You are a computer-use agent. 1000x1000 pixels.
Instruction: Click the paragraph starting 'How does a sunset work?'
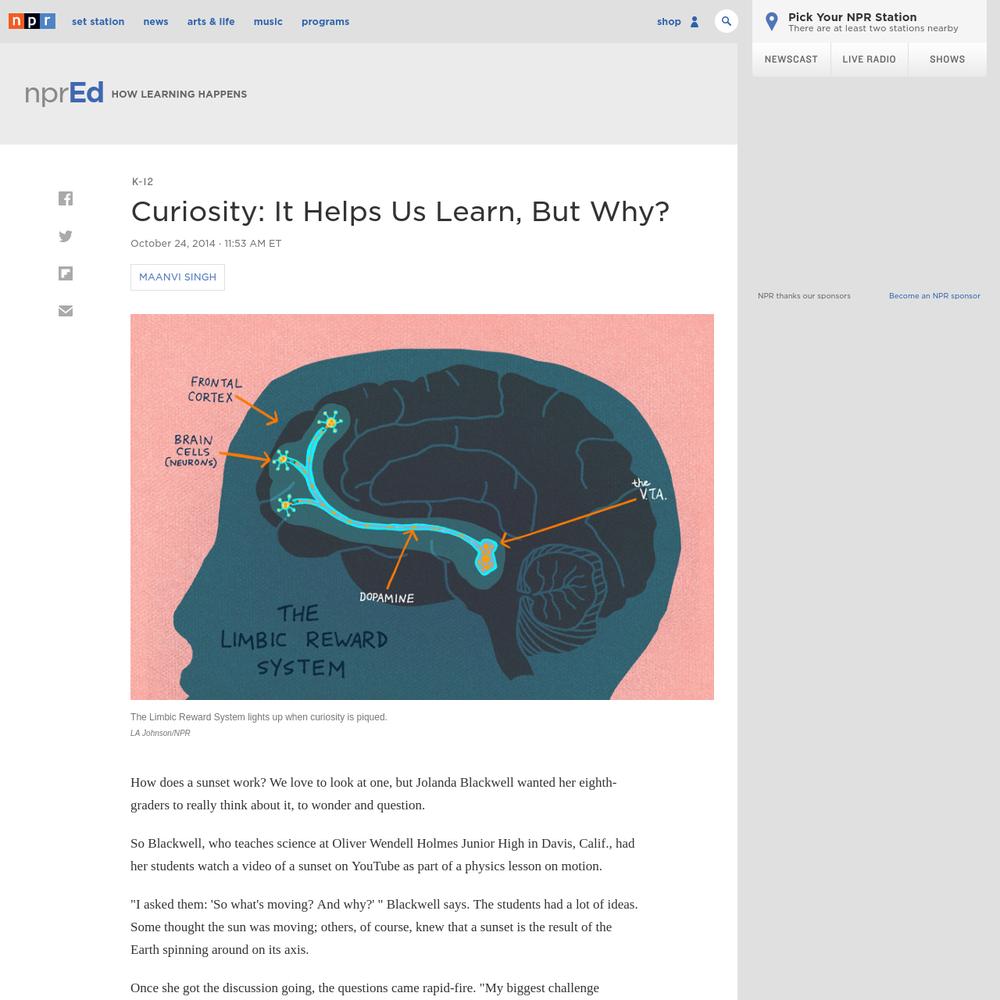(373, 794)
